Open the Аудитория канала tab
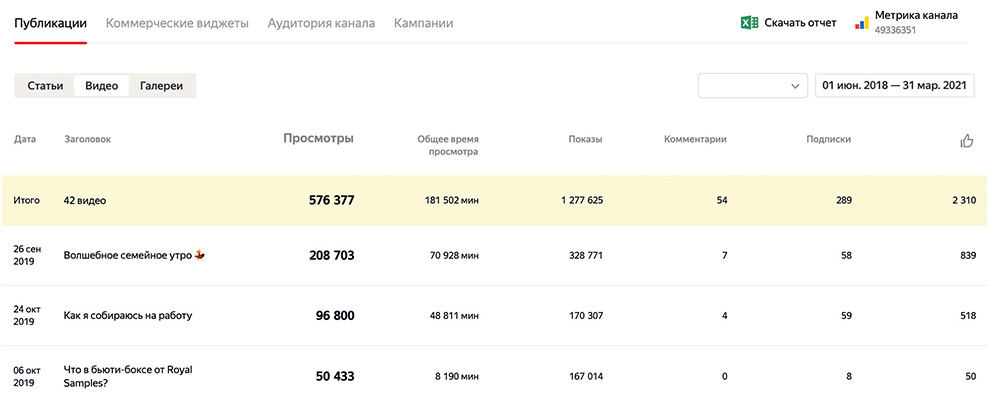This screenshot has width=1000, height=406. pos(321,23)
